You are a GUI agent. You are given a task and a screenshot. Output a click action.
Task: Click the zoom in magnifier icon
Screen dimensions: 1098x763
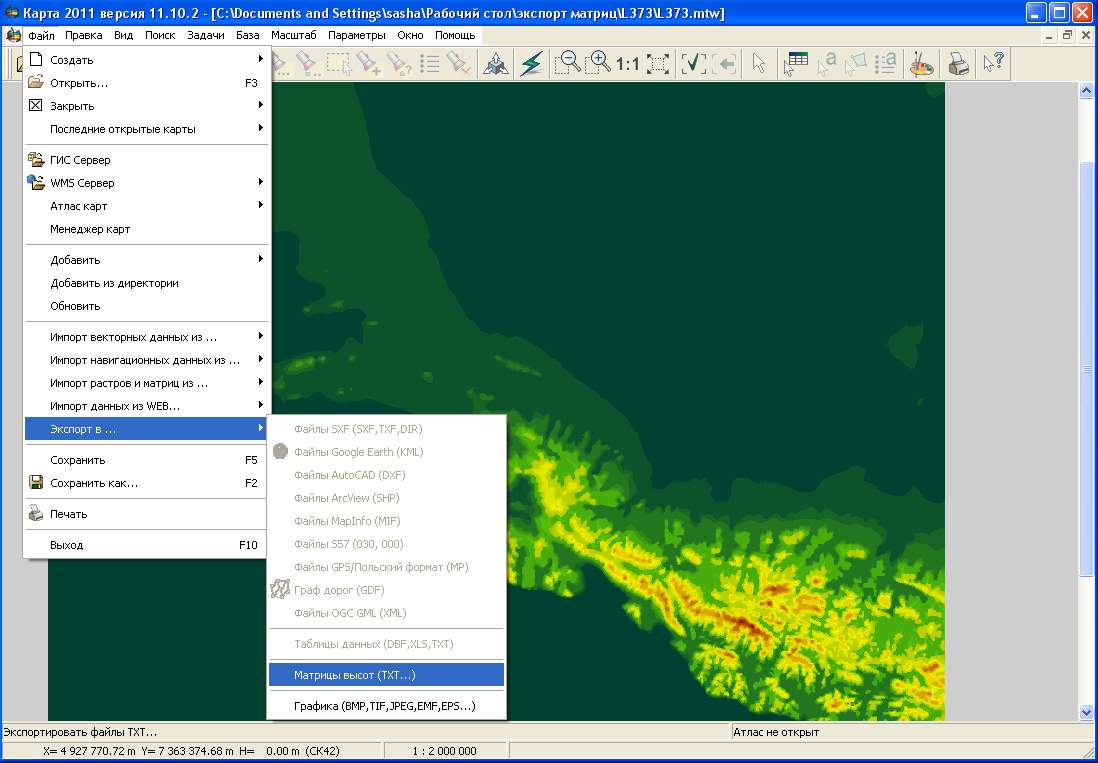(598, 63)
